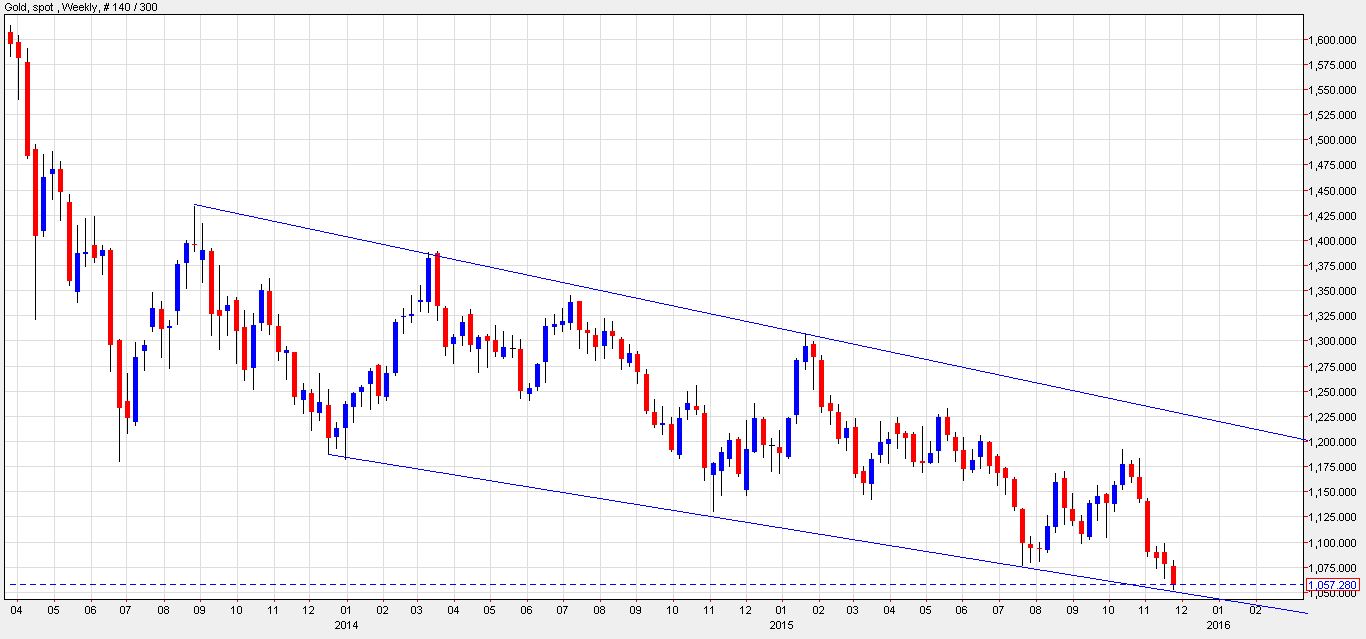
Task: Click the 2016 year label on time axis
Action: tap(1218, 624)
